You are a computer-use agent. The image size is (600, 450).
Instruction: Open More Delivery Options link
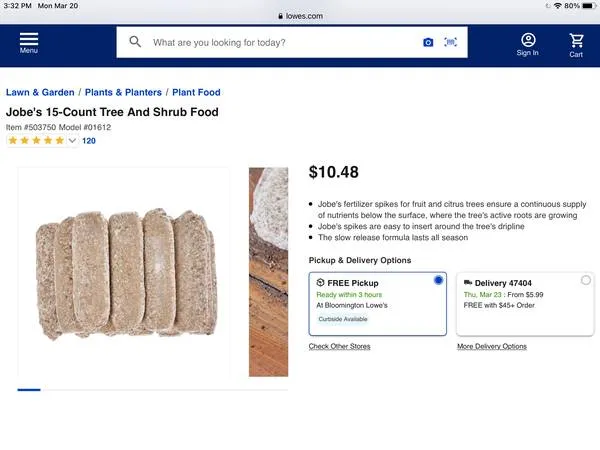point(491,346)
